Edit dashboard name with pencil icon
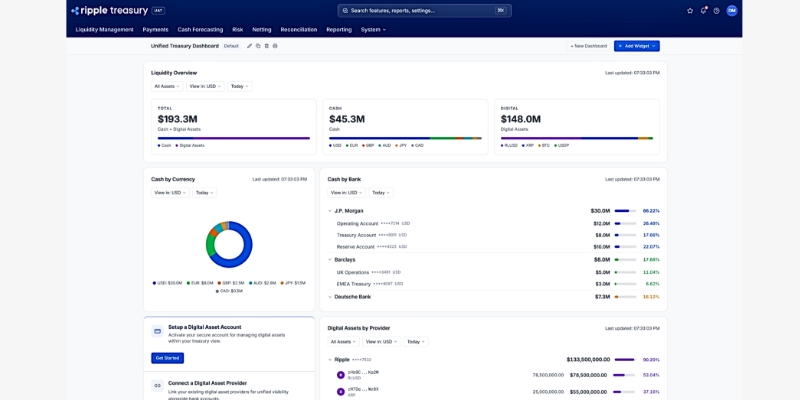This screenshot has height=400, width=800. (249, 46)
